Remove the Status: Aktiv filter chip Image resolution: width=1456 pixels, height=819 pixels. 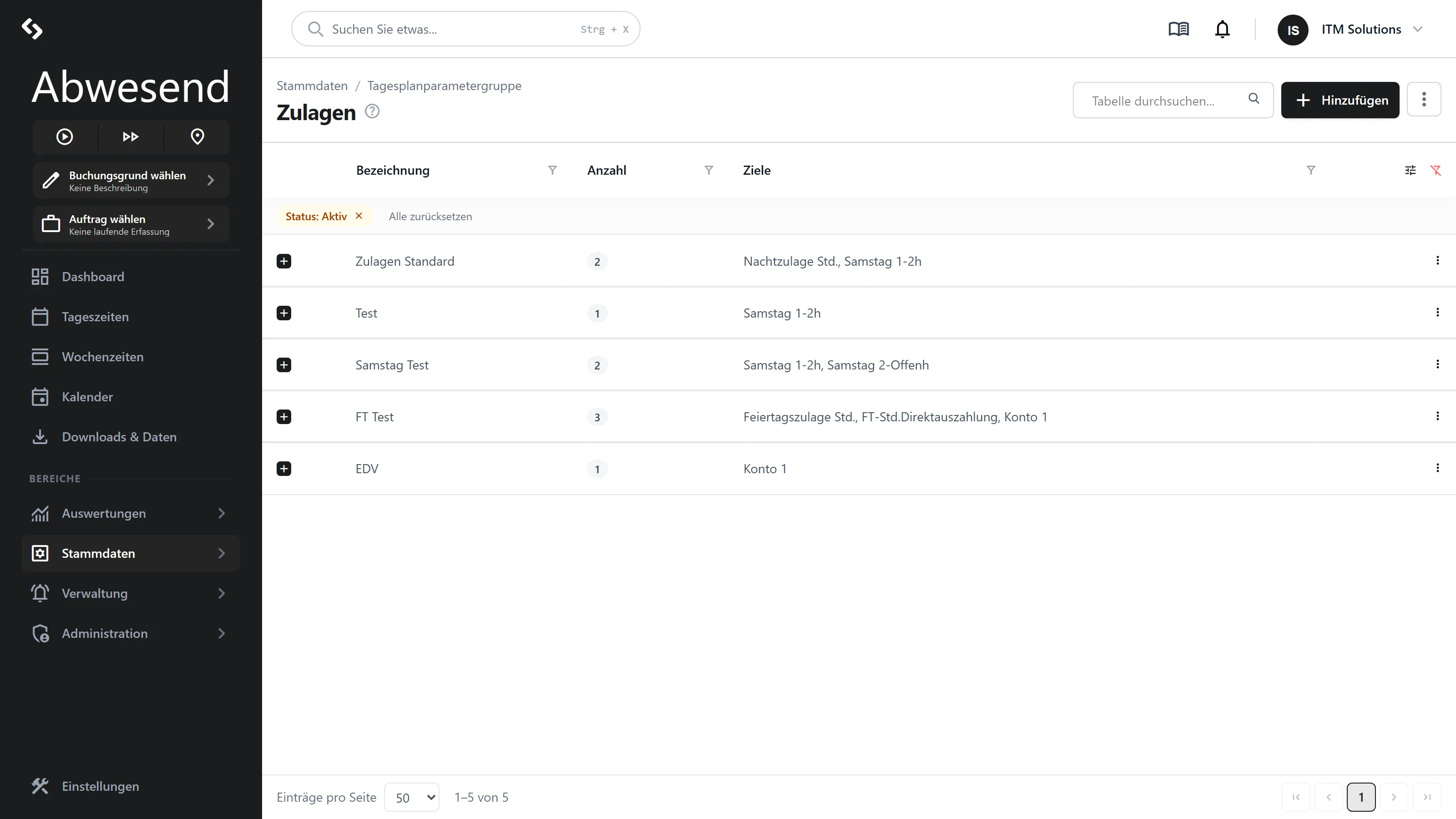click(x=359, y=216)
